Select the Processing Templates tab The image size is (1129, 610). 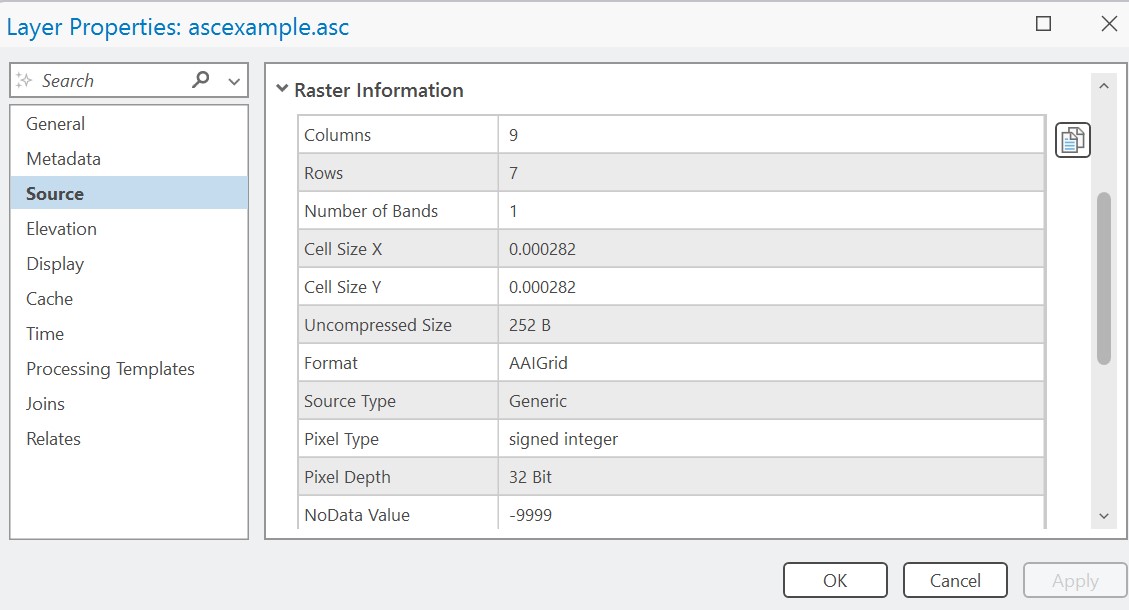(x=110, y=369)
